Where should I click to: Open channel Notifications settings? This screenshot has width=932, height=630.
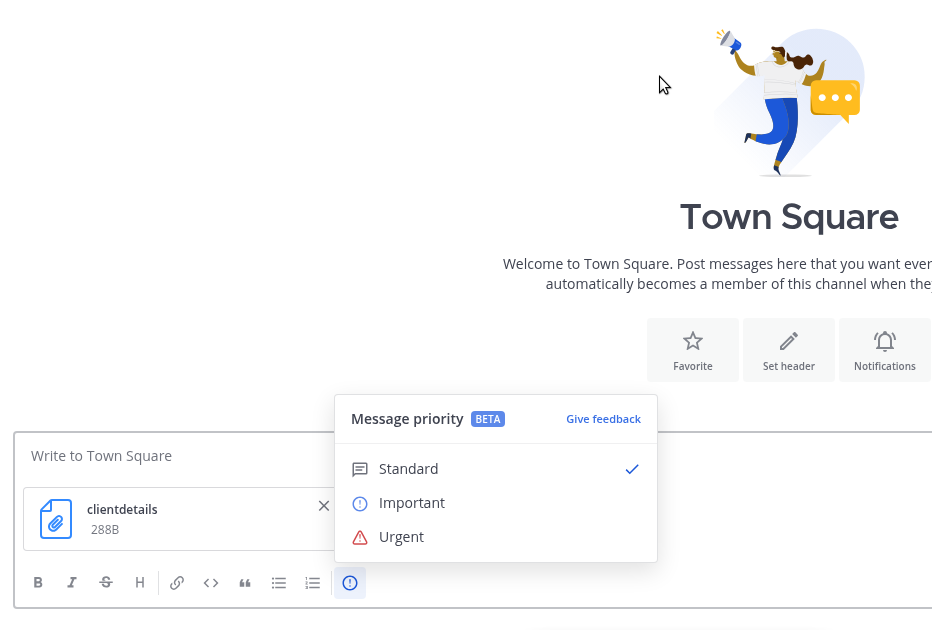click(884, 349)
